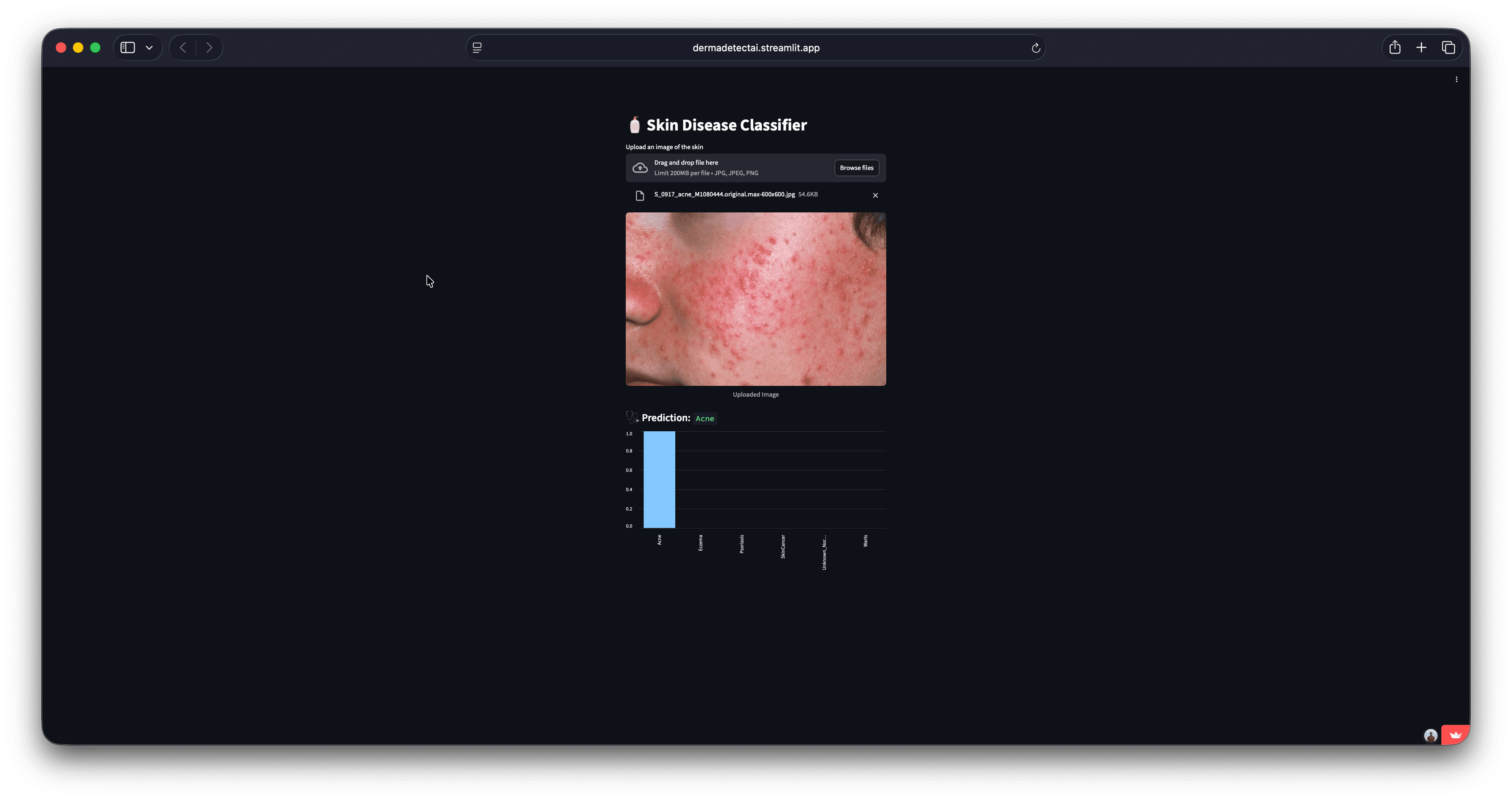
Task: Click the Safari sidebar toggle icon
Action: [128, 48]
